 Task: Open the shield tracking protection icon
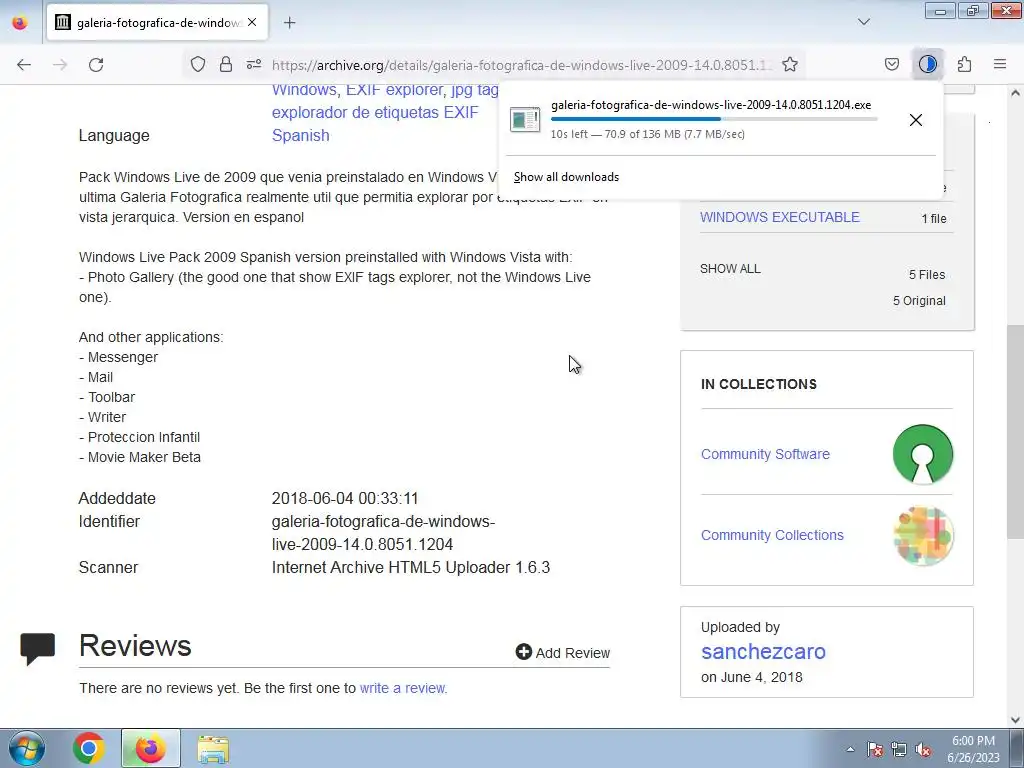point(198,64)
